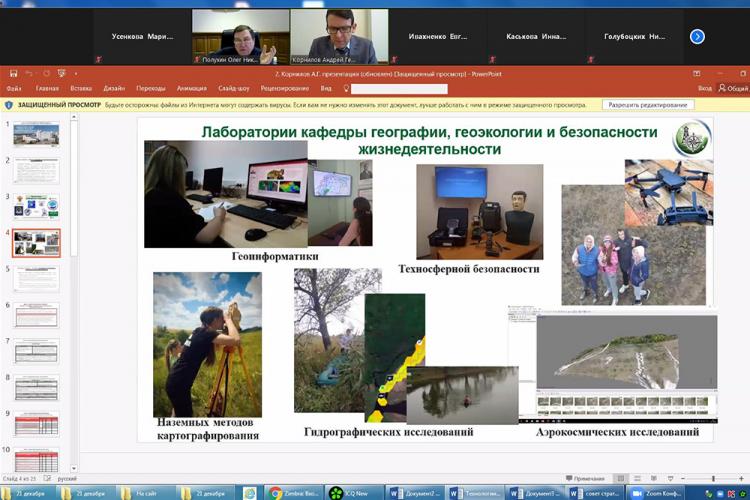
Task: Select slide 5 thumbnail
Action: pyautogui.click(x=36, y=279)
